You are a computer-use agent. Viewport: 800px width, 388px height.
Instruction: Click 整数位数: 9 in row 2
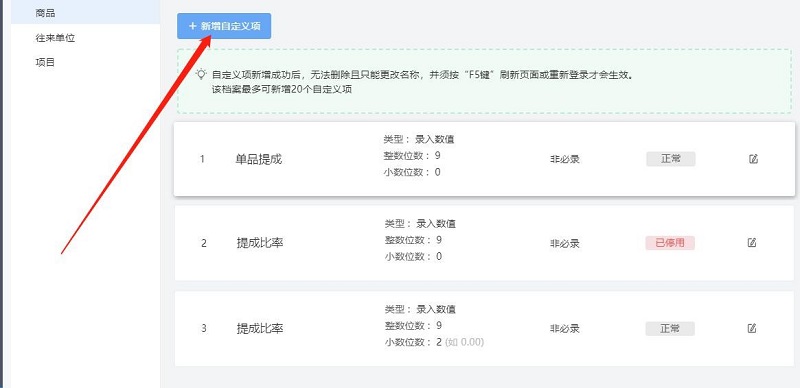click(413, 240)
